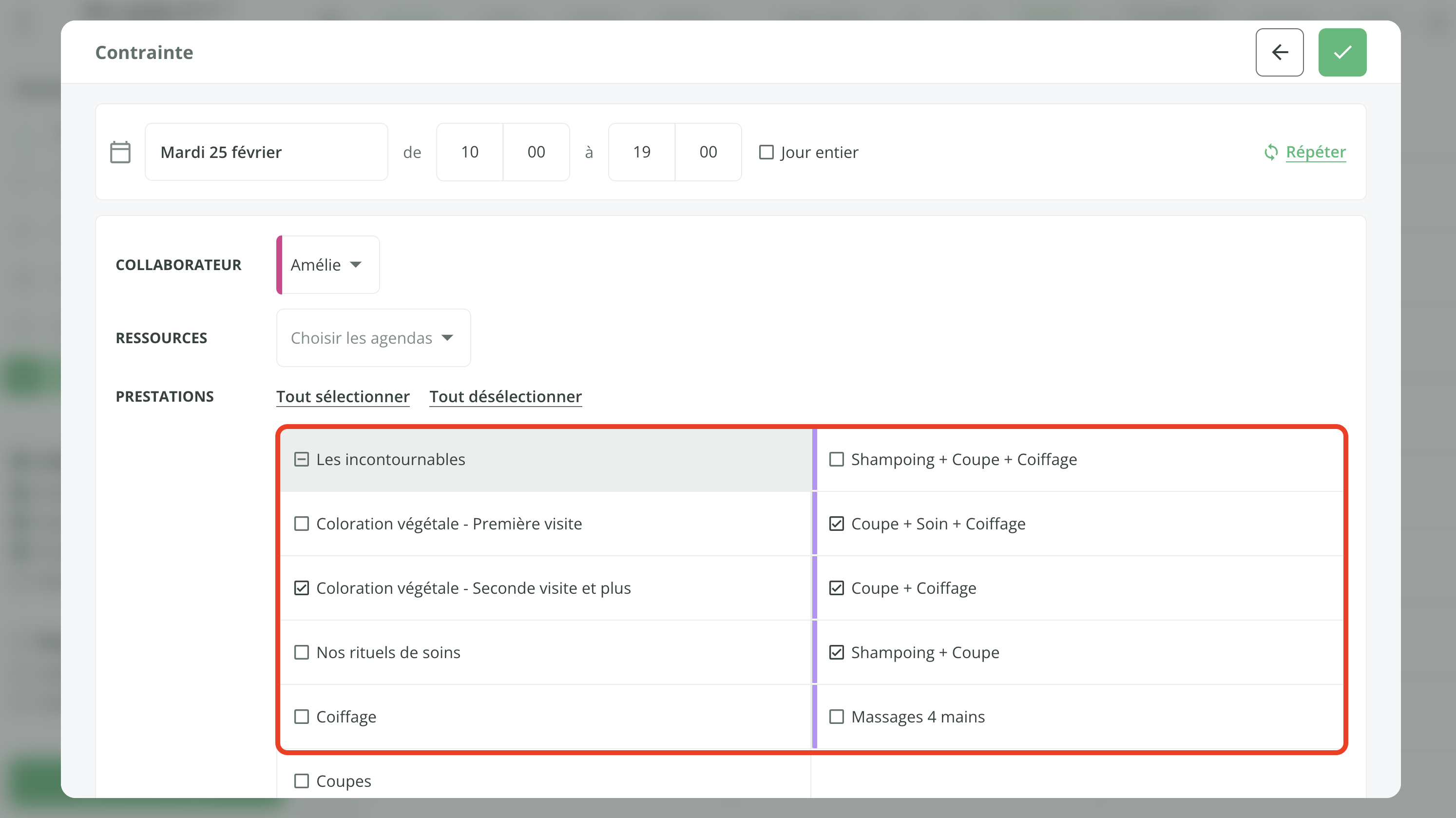Click the start hour field showing 10
Screen dimensions: 1456x818
469,152
